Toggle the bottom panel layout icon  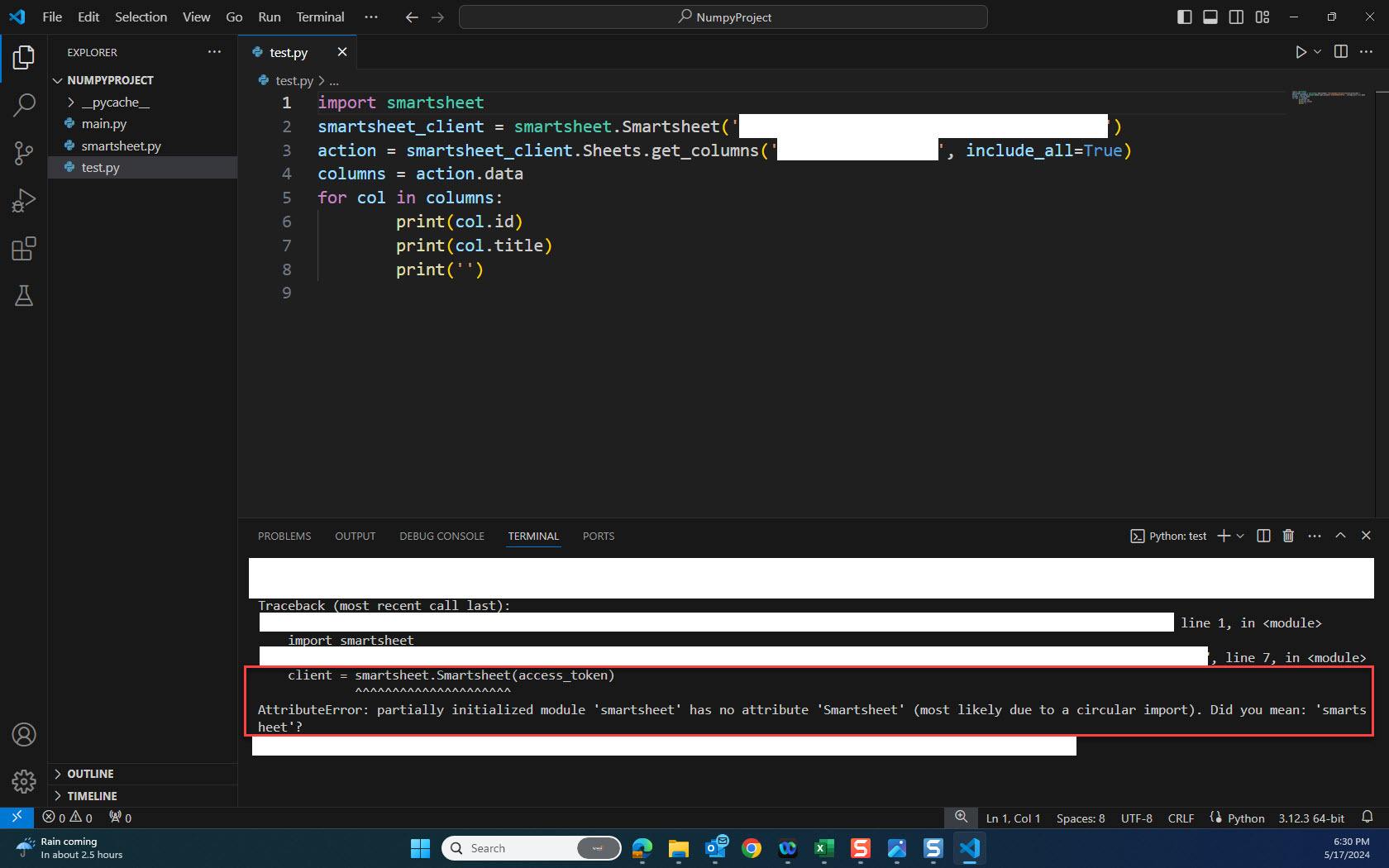(1210, 17)
